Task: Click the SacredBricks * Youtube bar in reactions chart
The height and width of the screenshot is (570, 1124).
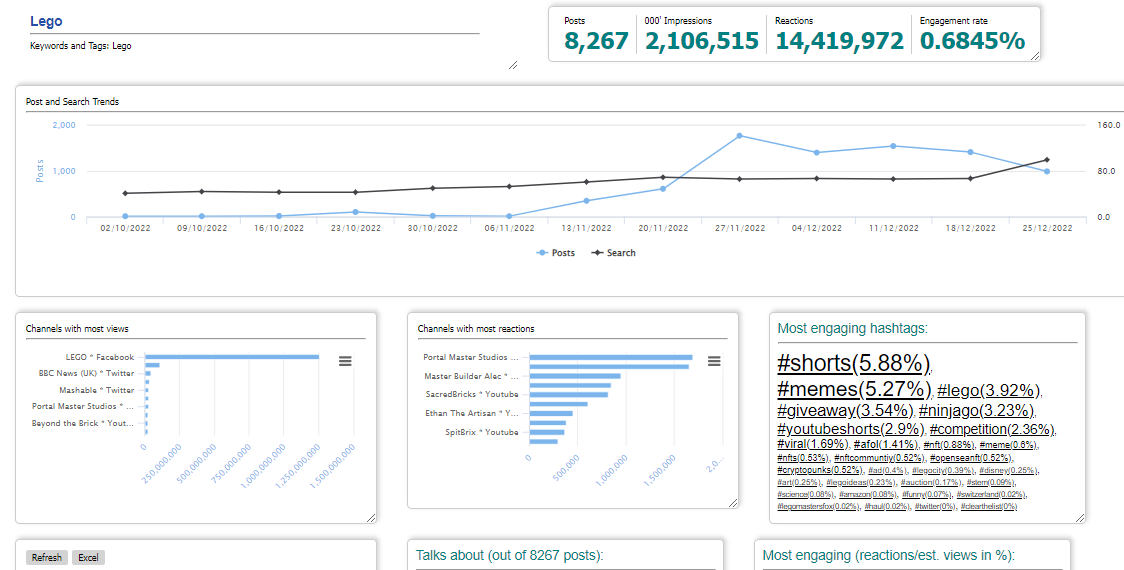Action: (568, 394)
